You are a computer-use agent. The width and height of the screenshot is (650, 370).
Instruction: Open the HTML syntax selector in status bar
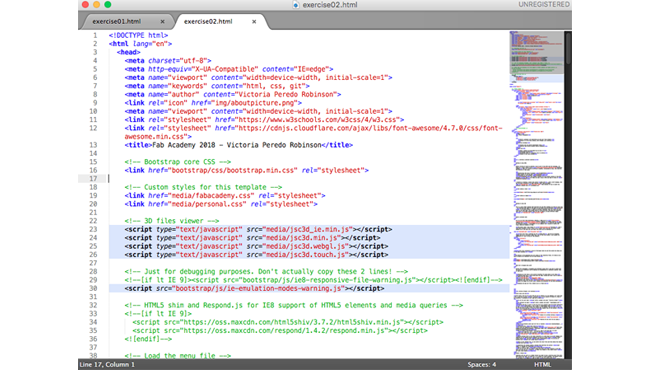point(542,365)
